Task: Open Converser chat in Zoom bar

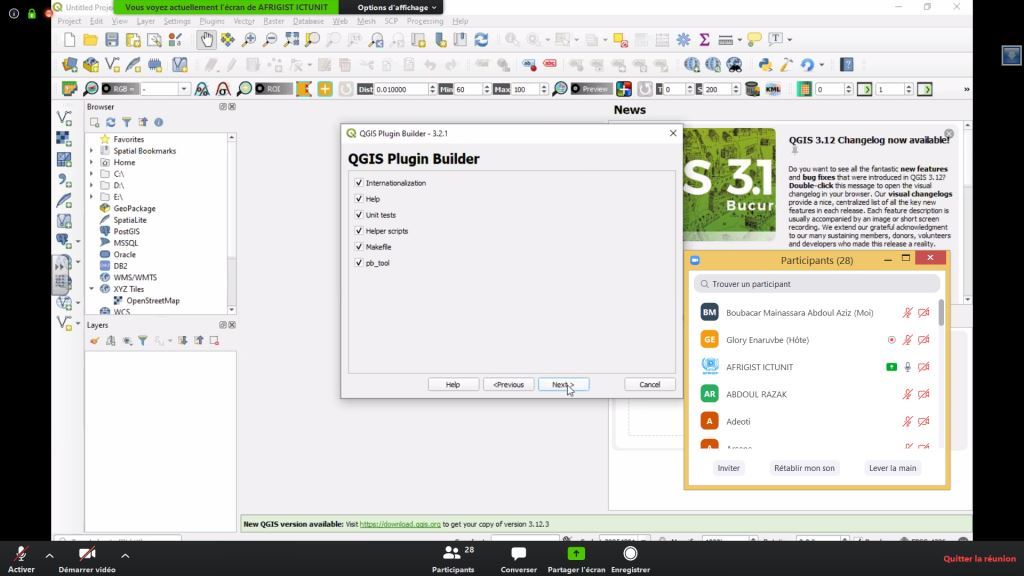Action: coord(519,559)
